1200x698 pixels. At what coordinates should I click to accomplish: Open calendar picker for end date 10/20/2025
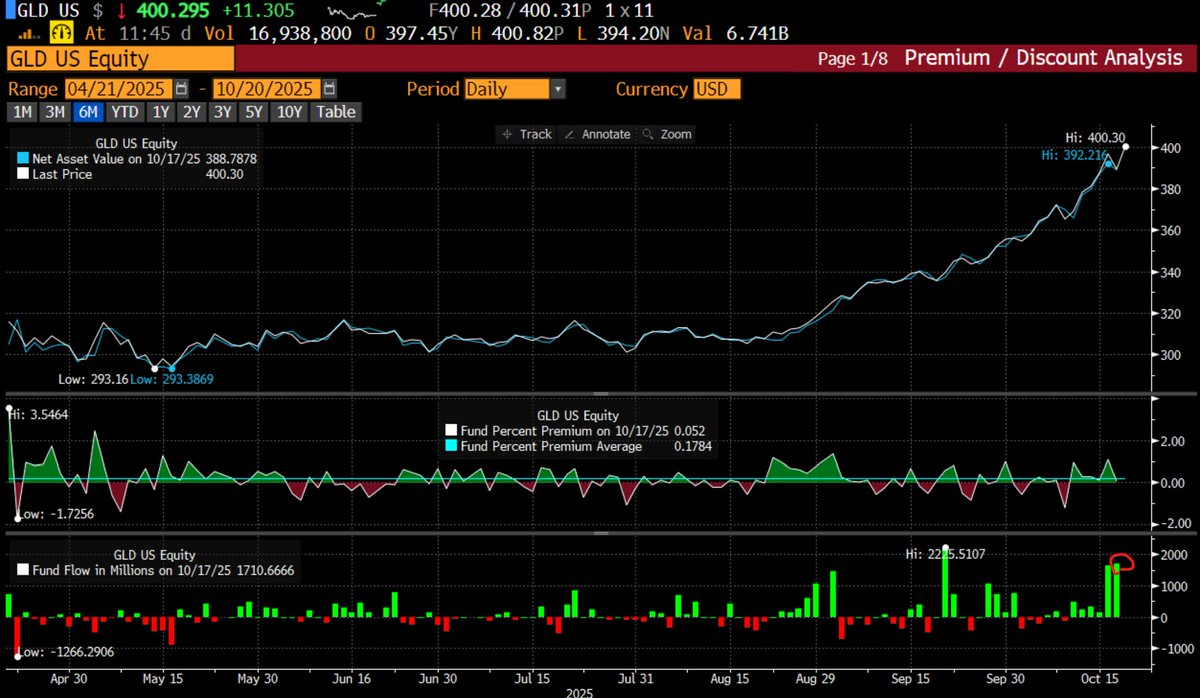[x=330, y=89]
